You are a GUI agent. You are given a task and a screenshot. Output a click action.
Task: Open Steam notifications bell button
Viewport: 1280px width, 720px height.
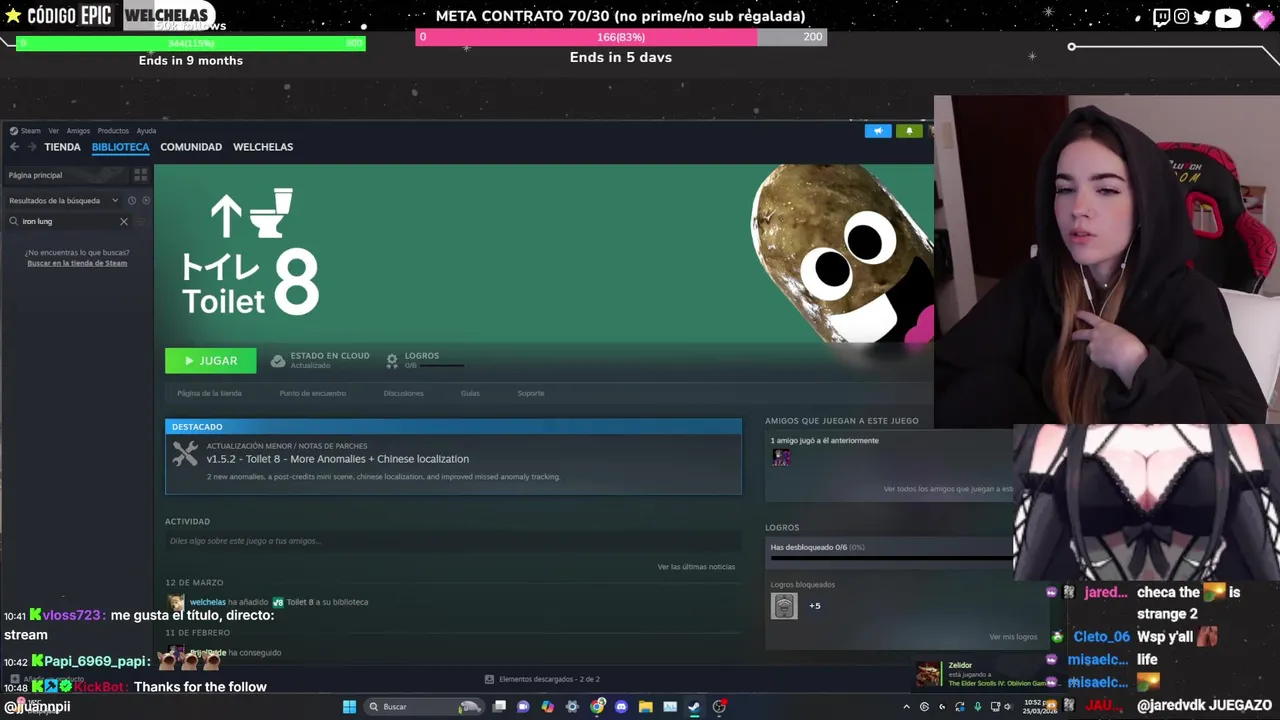pyautogui.click(x=909, y=131)
